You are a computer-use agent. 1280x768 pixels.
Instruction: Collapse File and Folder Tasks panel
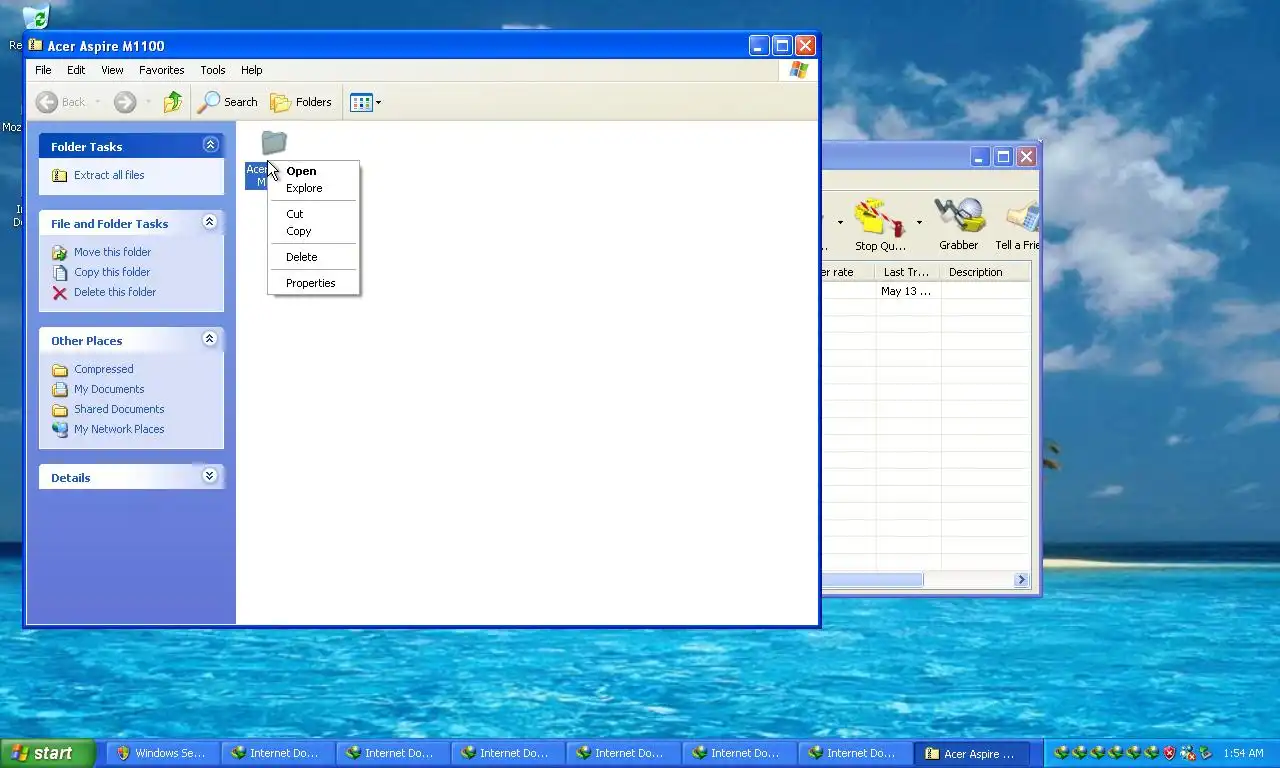[x=209, y=222]
